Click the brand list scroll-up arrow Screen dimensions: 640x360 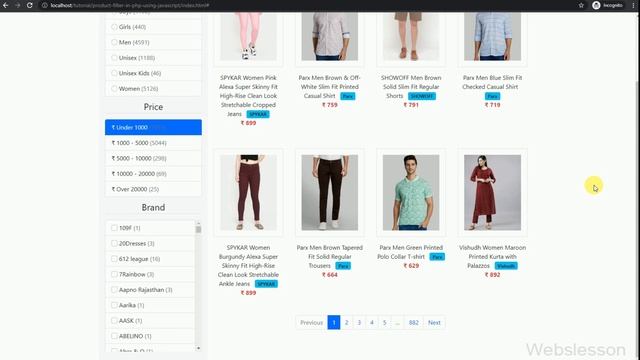tap(198, 223)
